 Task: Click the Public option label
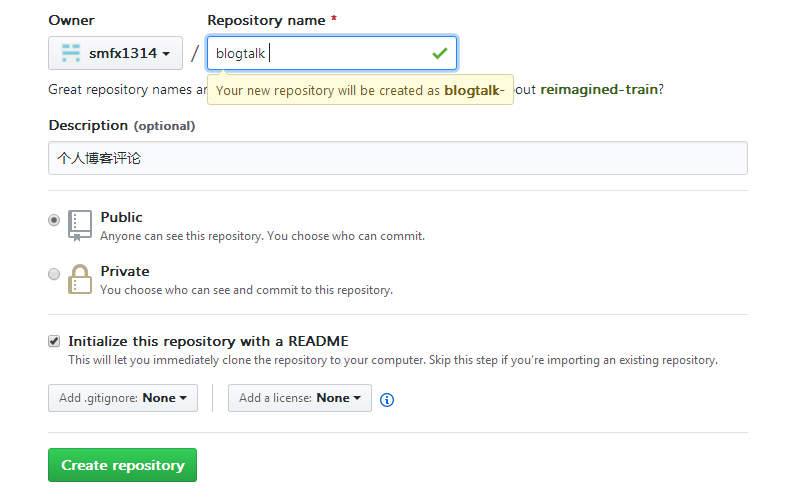tap(121, 217)
